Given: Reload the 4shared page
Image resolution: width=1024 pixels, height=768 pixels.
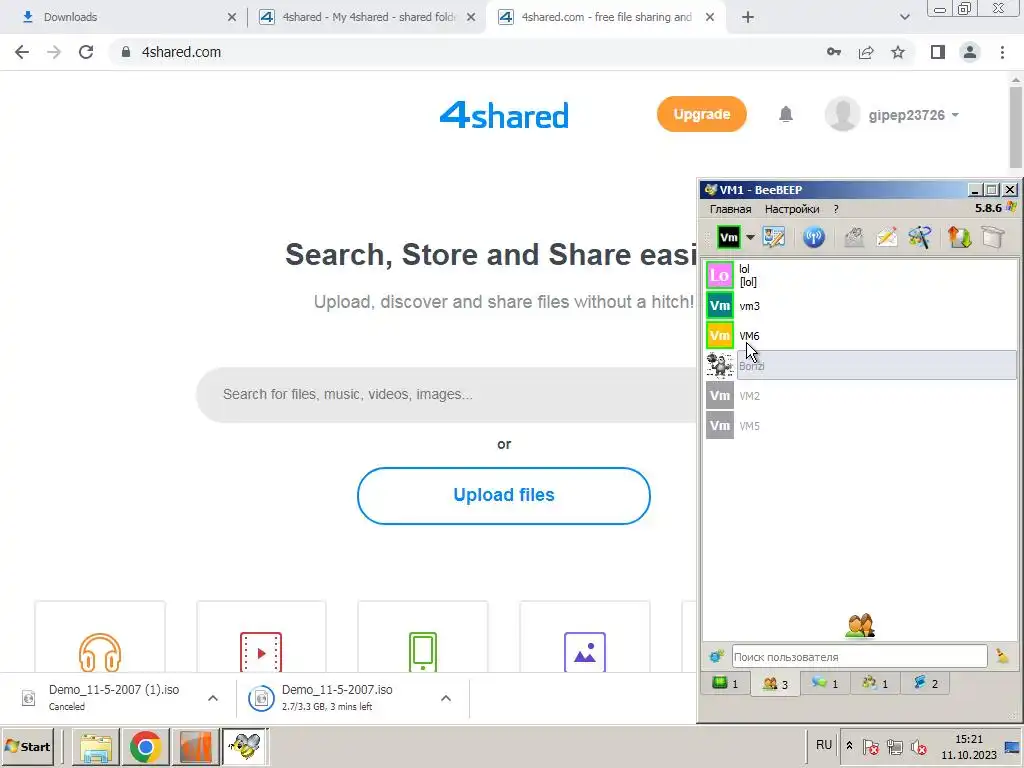Looking at the screenshot, I should point(86,52).
